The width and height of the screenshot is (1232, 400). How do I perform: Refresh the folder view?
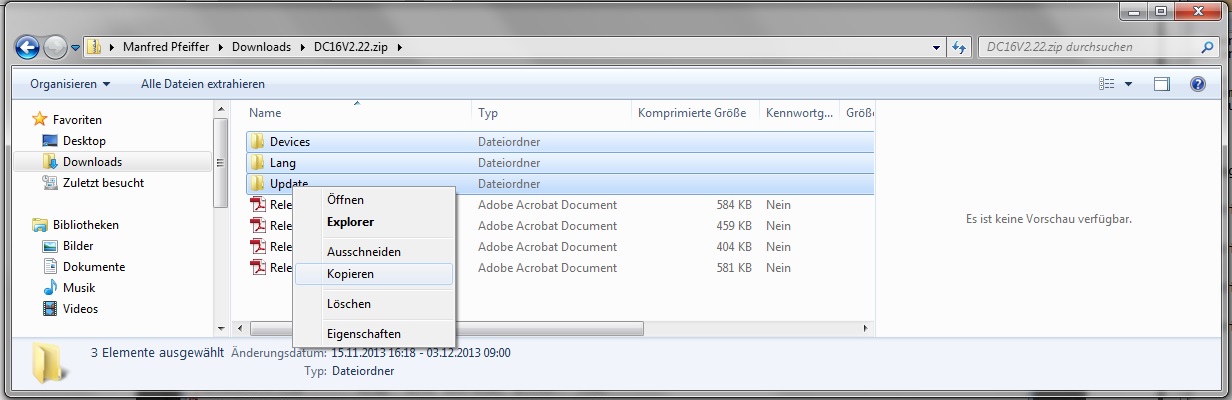click(959, 47)
